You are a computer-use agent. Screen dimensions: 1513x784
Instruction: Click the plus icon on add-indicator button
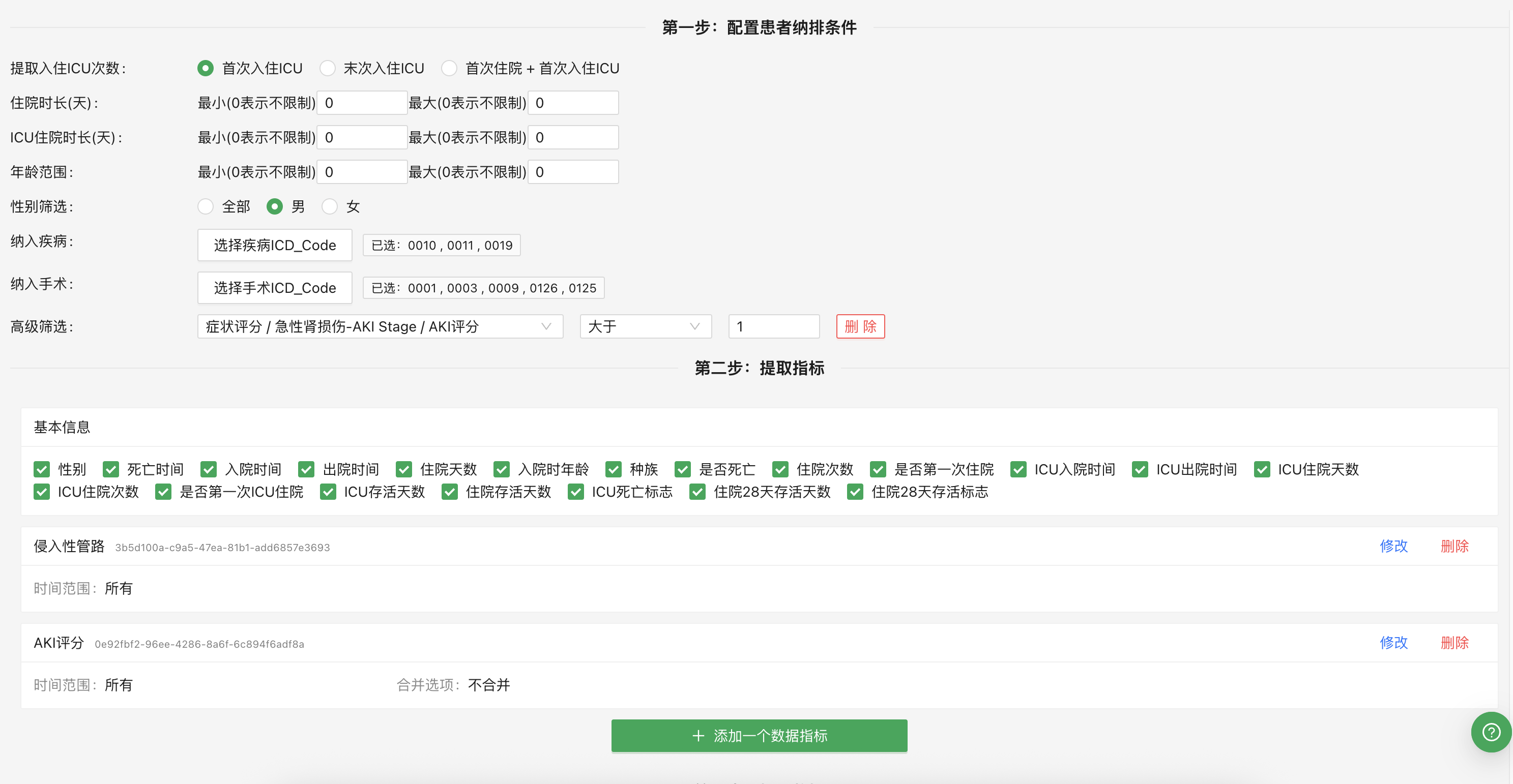[x=698, y=736]
